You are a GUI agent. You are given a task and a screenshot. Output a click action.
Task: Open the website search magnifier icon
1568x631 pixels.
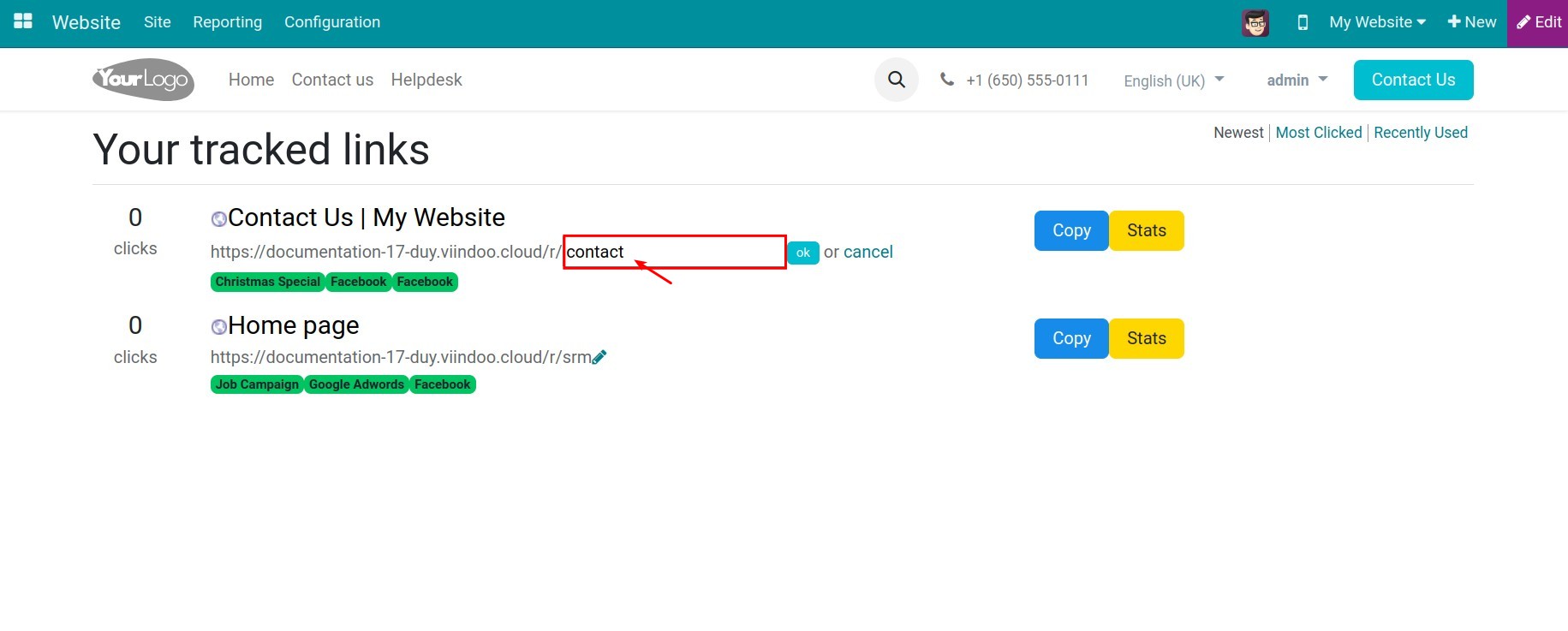click(897, 80)
